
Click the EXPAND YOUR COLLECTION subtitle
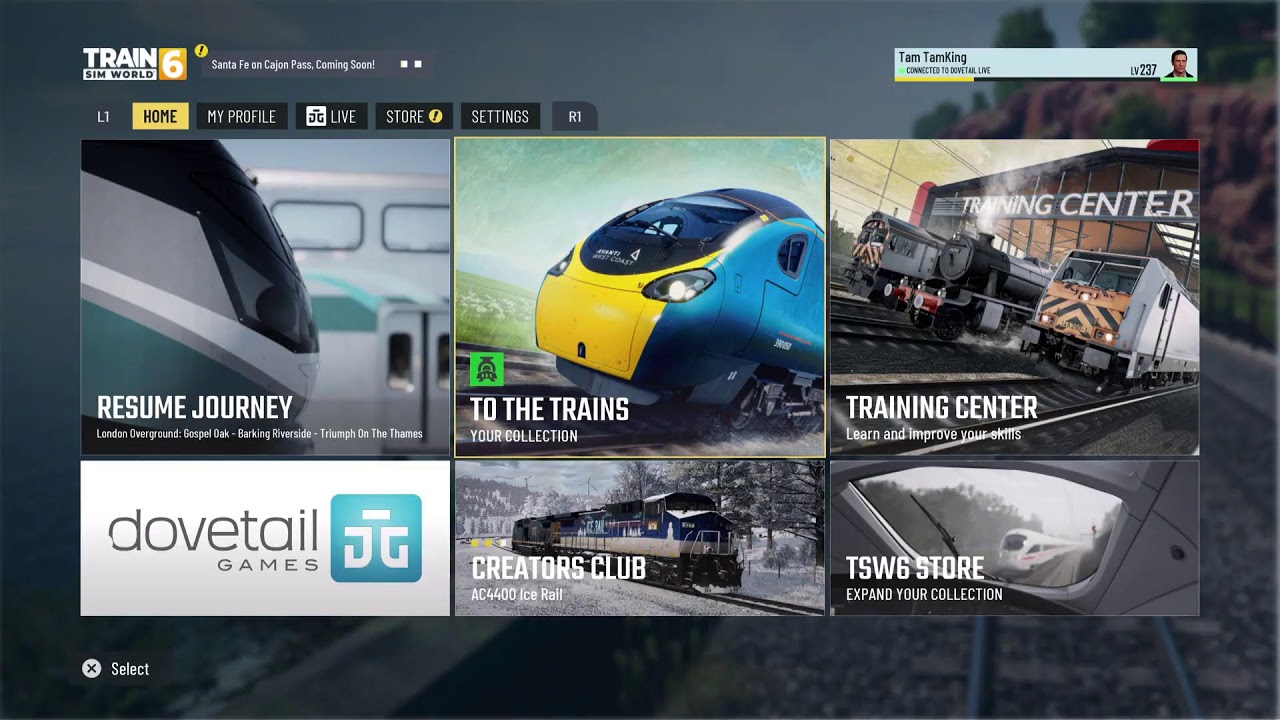(x=924, y=594)
